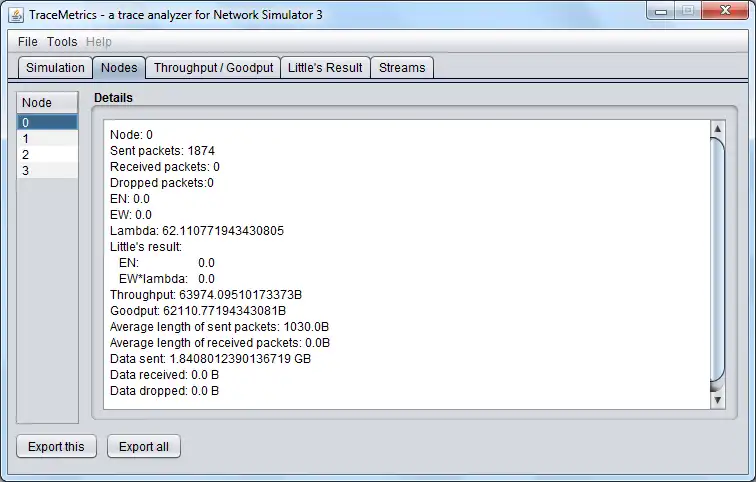Click the TraceMetrics Java app icon
Viewport: 756px width, 482px height.
click(x=16, y=15)
